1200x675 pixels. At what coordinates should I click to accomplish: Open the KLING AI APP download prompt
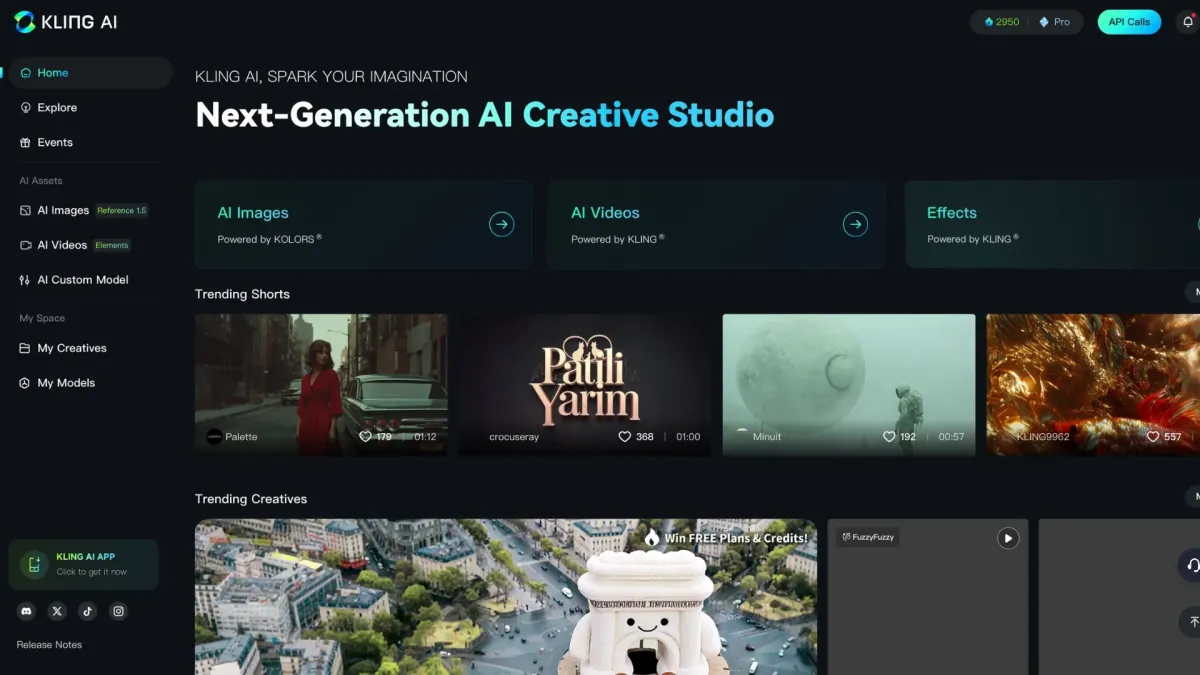[x=84, y=564]
